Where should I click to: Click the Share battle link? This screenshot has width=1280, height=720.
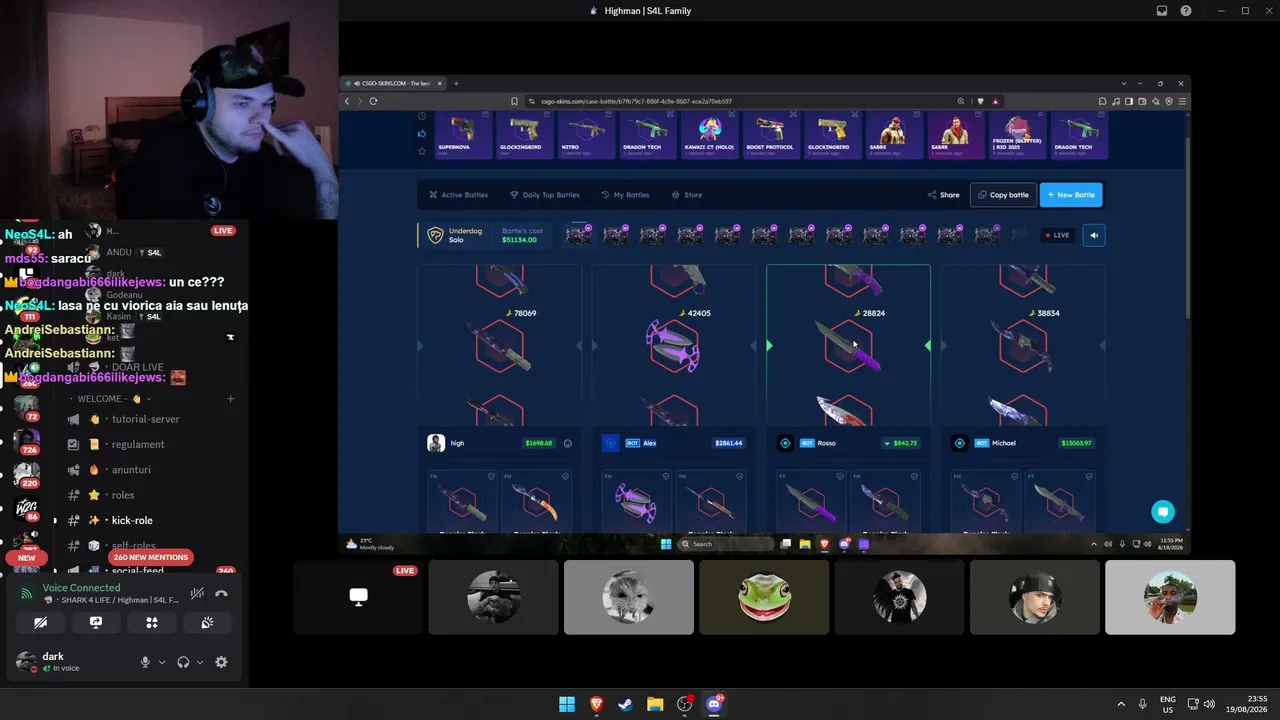943,195
